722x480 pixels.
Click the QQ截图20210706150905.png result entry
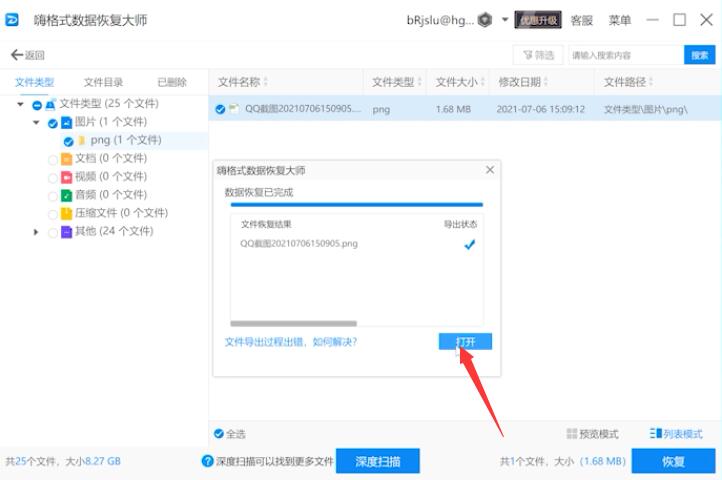click(299, 243)
